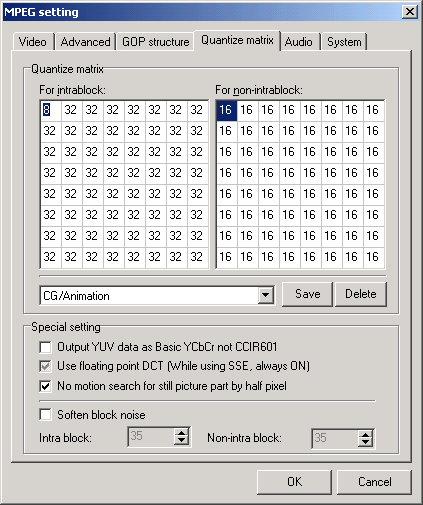Open the System tab
The width and height of the screenshot is (423, 505).
pos(344,42)
